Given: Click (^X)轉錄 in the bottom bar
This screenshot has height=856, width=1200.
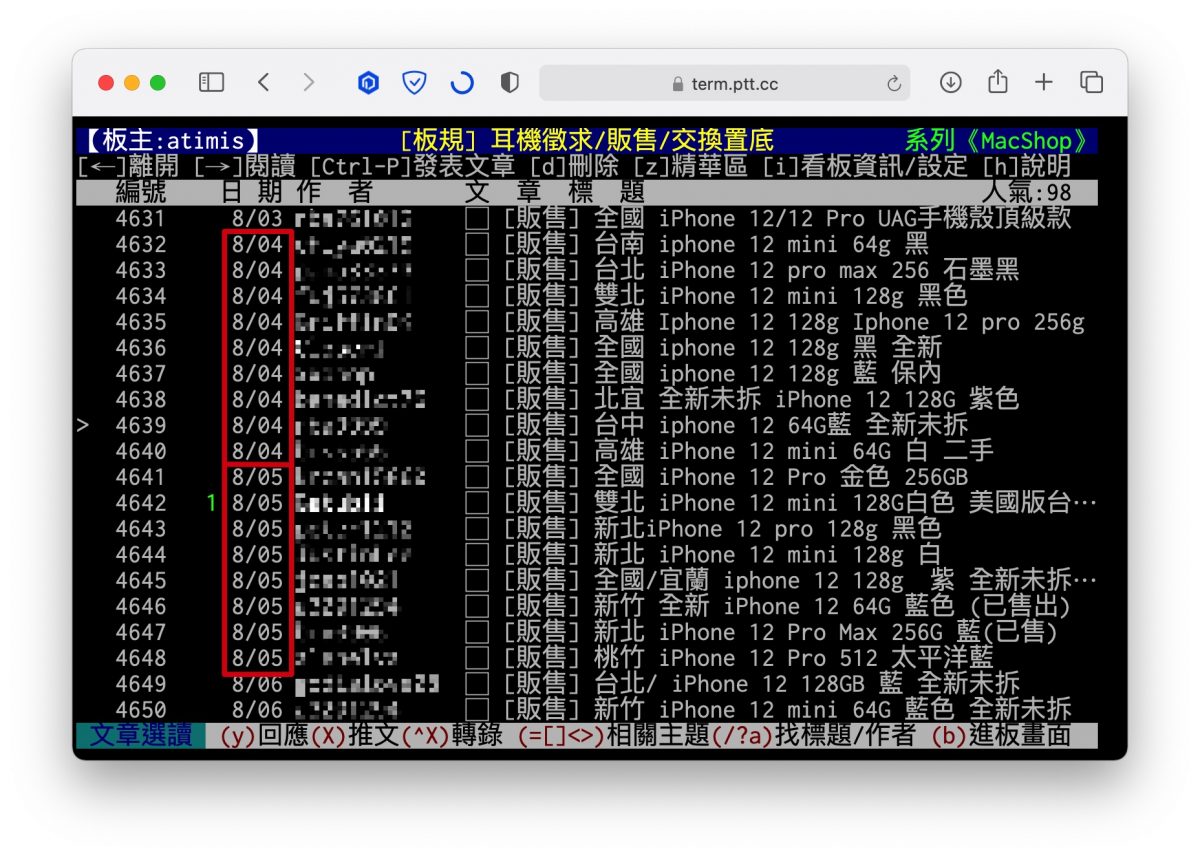Looking at the screenshot, I should [452, 736].
